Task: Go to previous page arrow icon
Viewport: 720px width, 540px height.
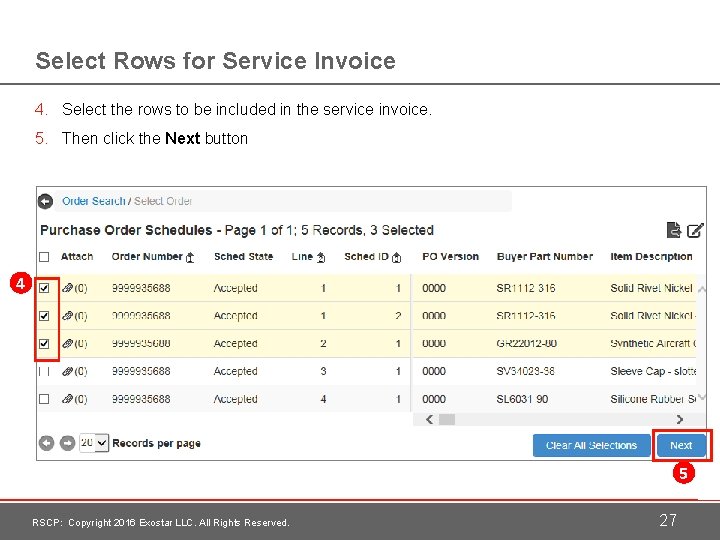Action: (46, 443)
